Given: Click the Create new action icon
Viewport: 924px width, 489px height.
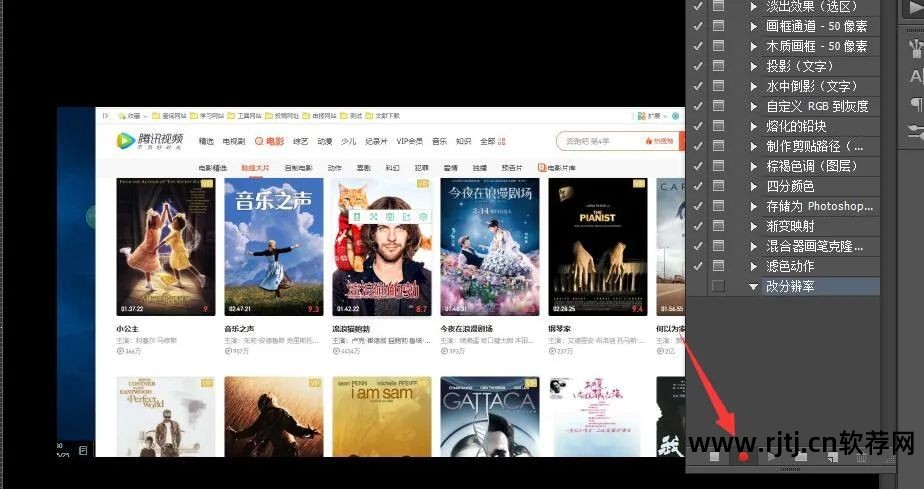Looking at the screenshot, I should click(832, 457).
